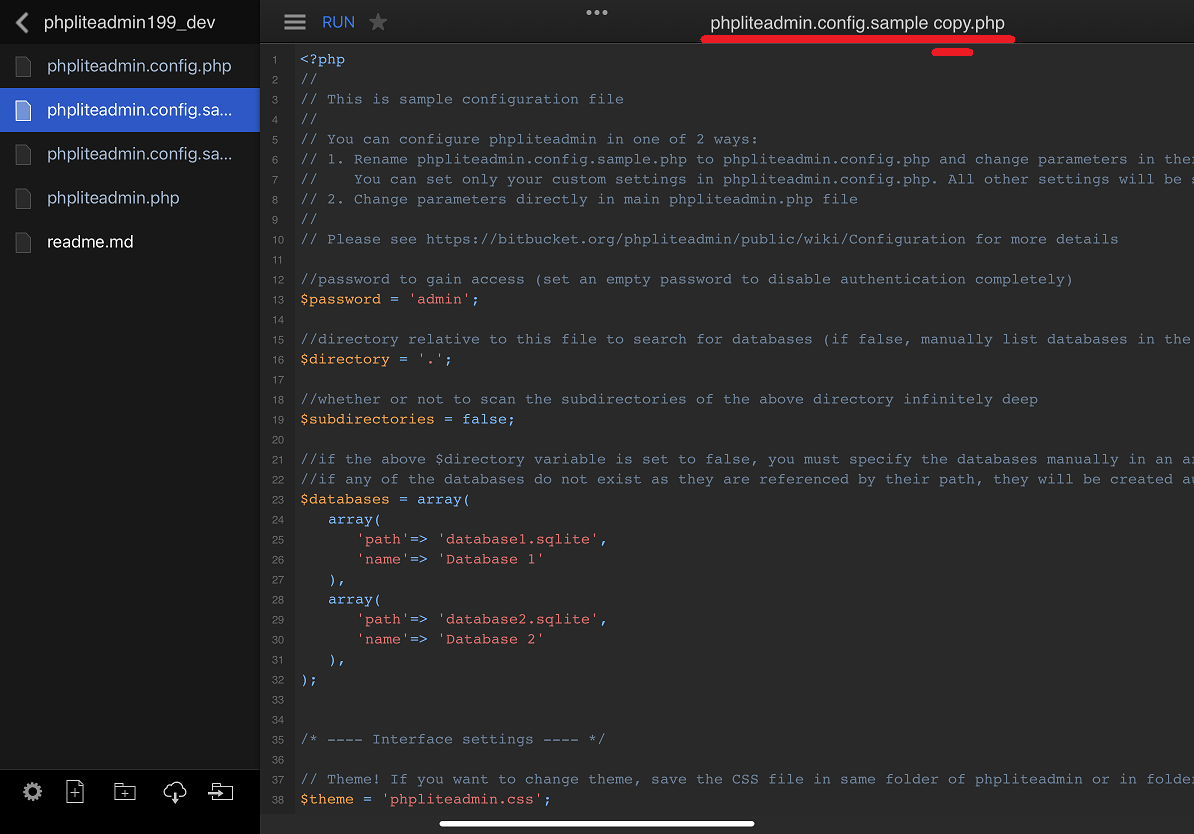Click the file icon beside phpliteadmin.config.php
The width and height of the screenshot is (1194, 834).
[24, 66]
